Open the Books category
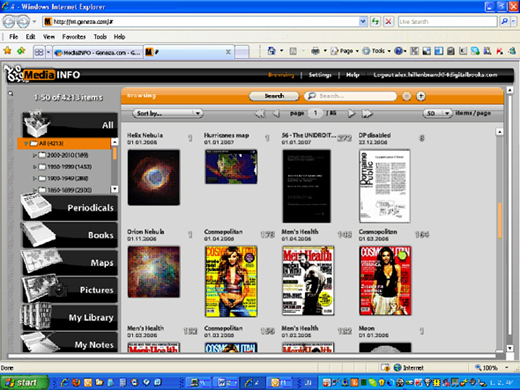 pos(70,235)
